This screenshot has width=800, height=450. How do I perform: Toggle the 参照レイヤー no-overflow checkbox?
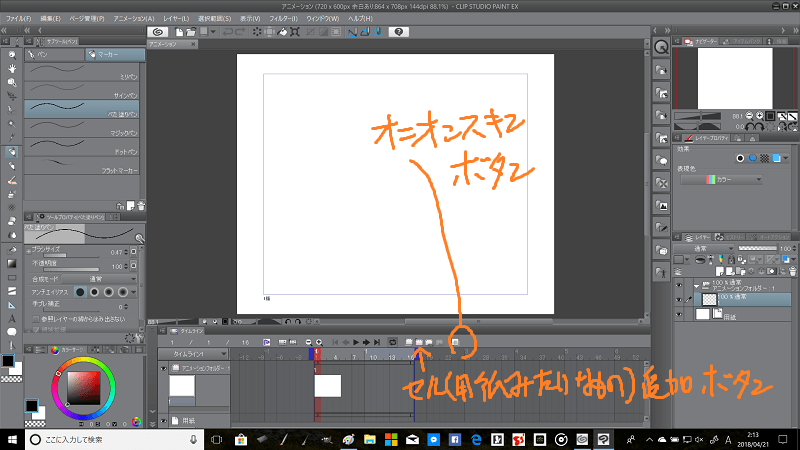pos(36,318)
